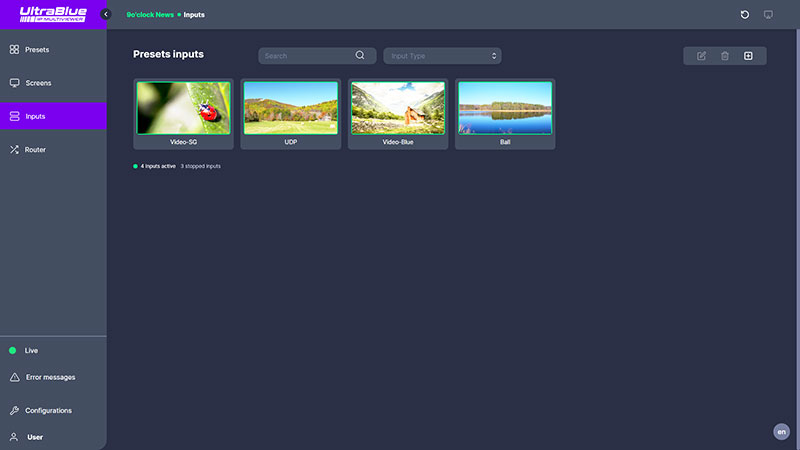Open the Input Type dropdown

(x=442, y=56)
